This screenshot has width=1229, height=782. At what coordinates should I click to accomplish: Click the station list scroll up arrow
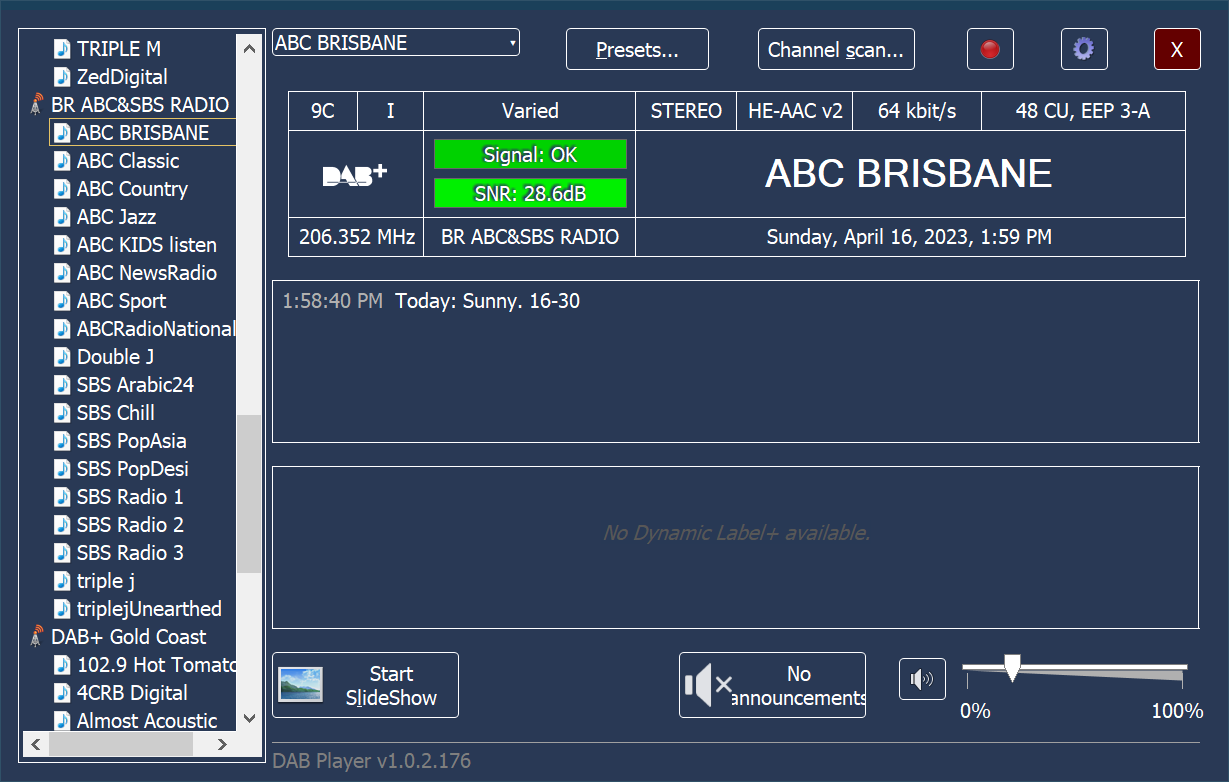pyautogui.click(x=248, y=45)
